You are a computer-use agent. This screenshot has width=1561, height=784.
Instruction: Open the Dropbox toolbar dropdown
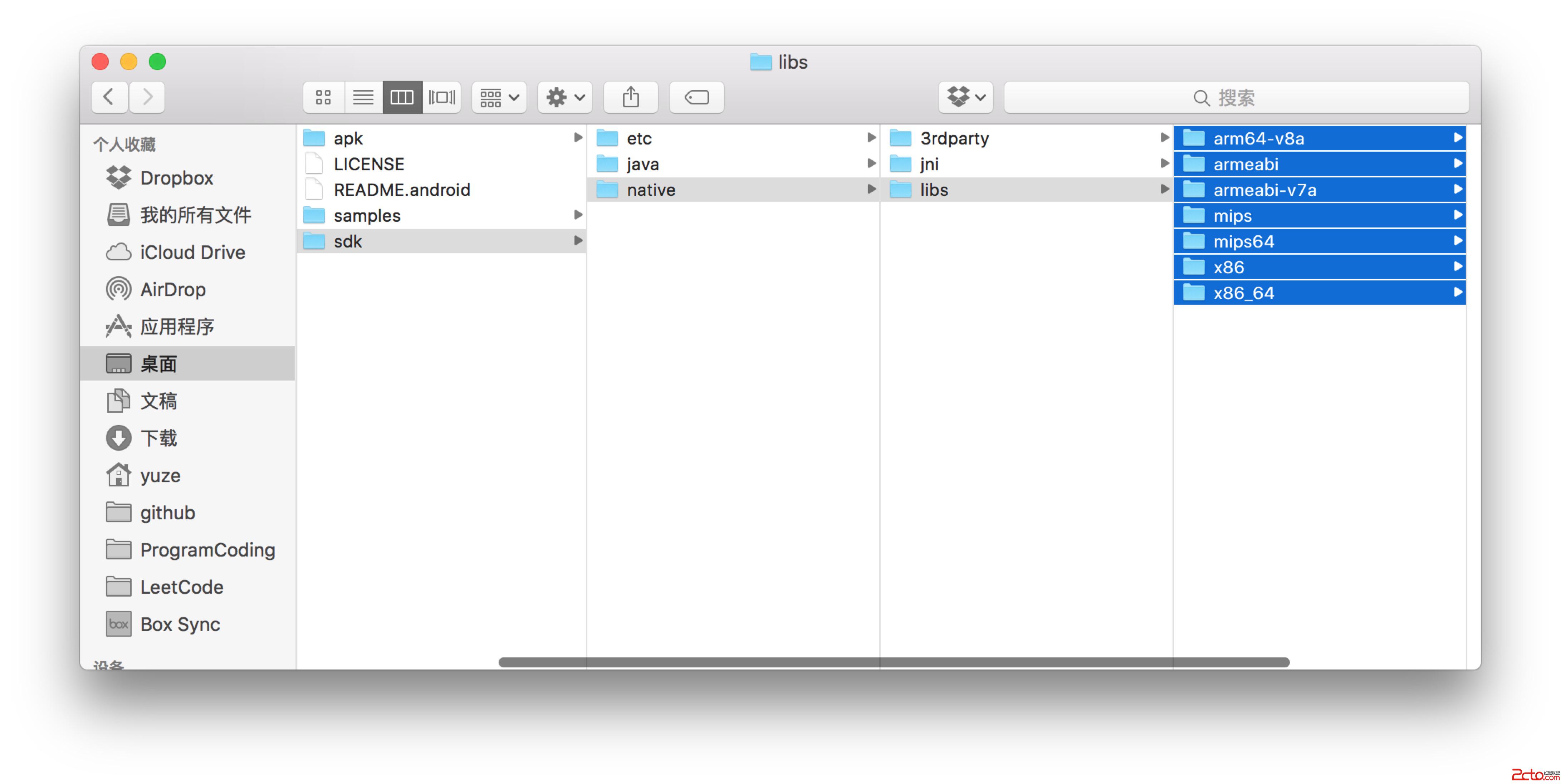[x=965, y=97]
